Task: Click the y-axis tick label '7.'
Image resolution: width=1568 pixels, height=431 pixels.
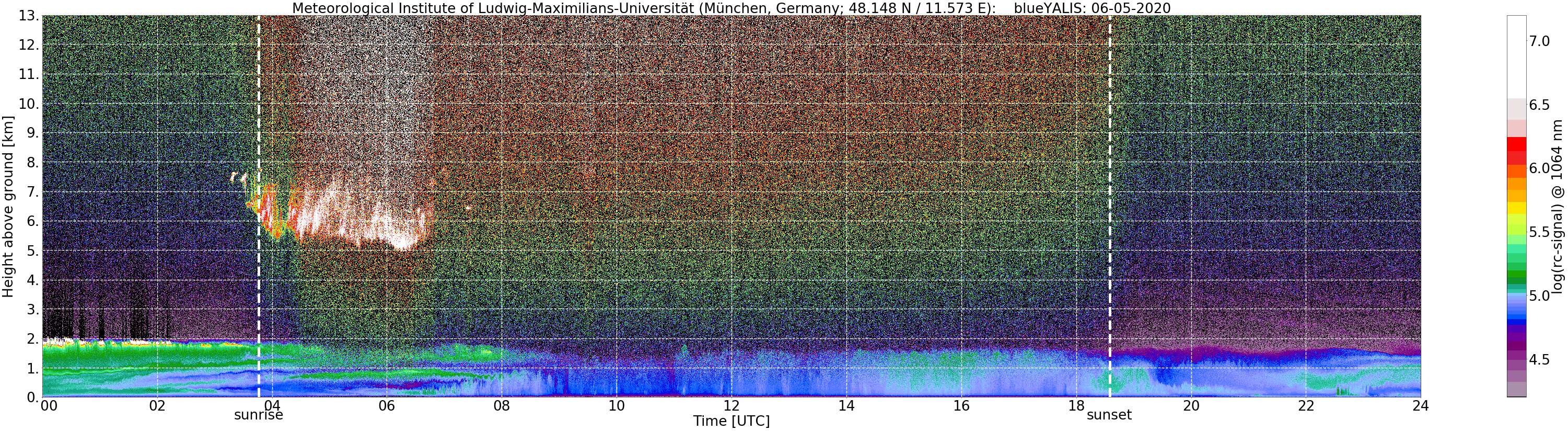Action: coord(33,192)
